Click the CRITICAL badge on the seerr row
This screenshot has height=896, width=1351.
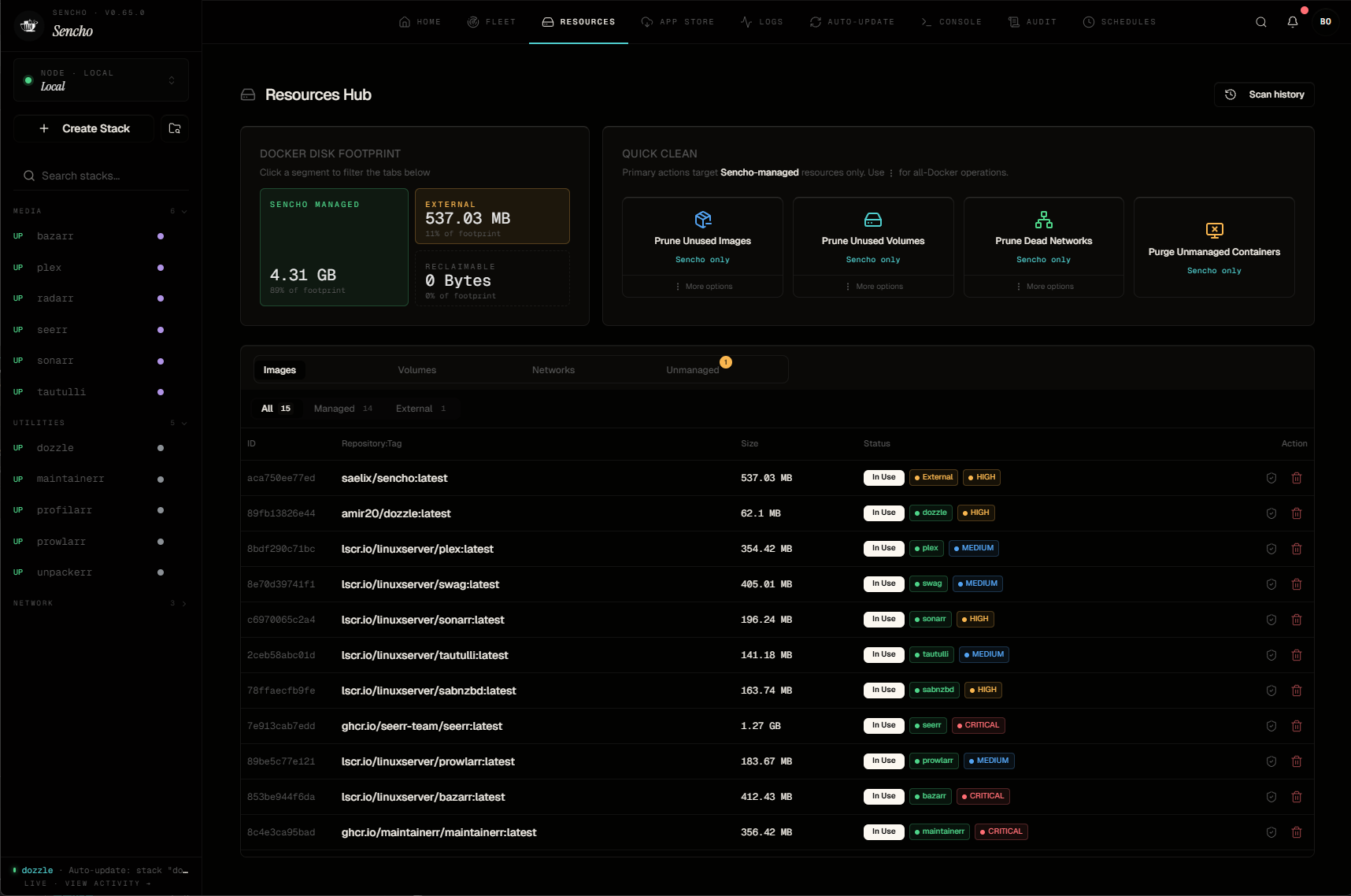[979, 725]
